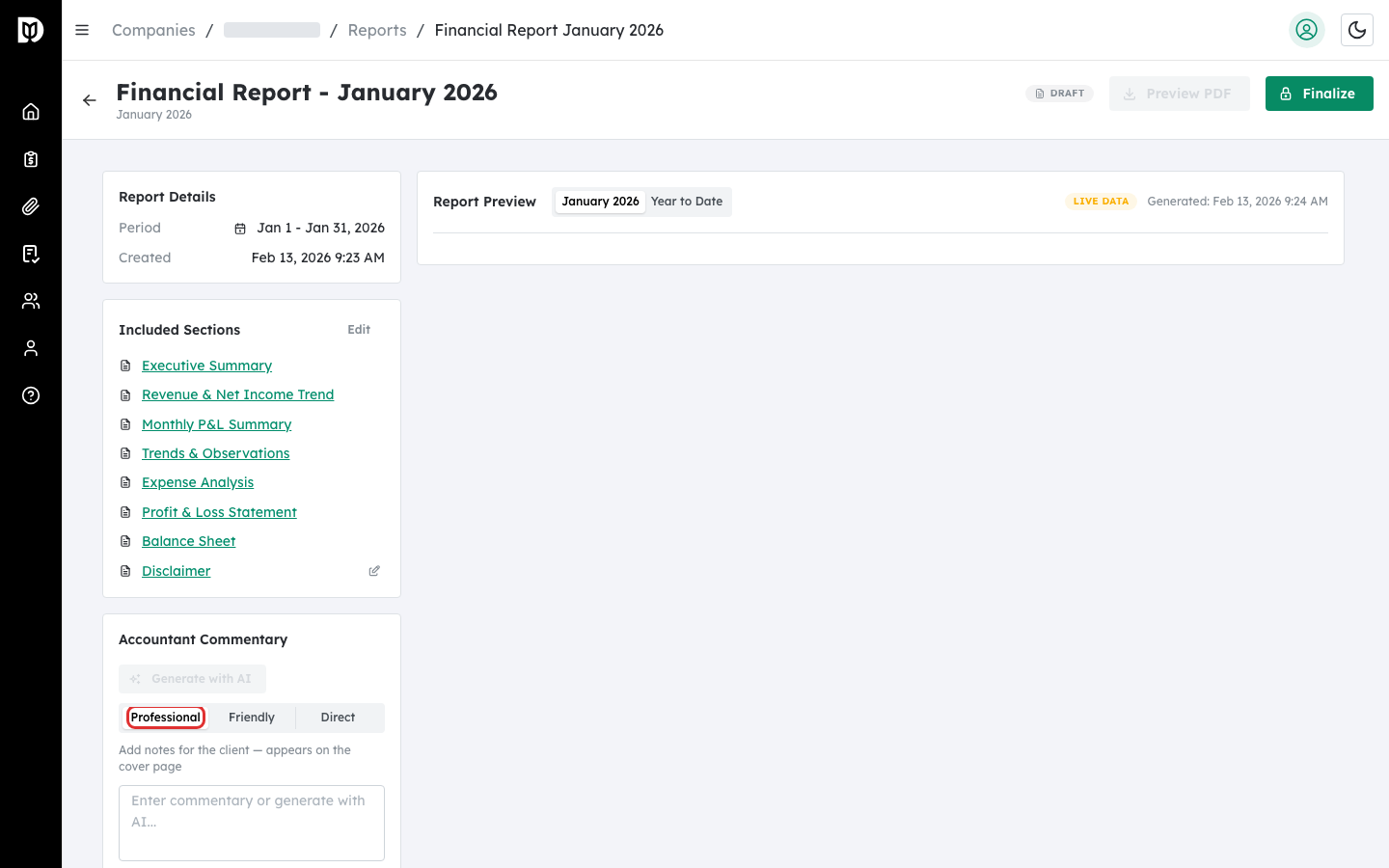Select the January 2026 preview tab
1389x868 pixels.
tap(600, 202)
